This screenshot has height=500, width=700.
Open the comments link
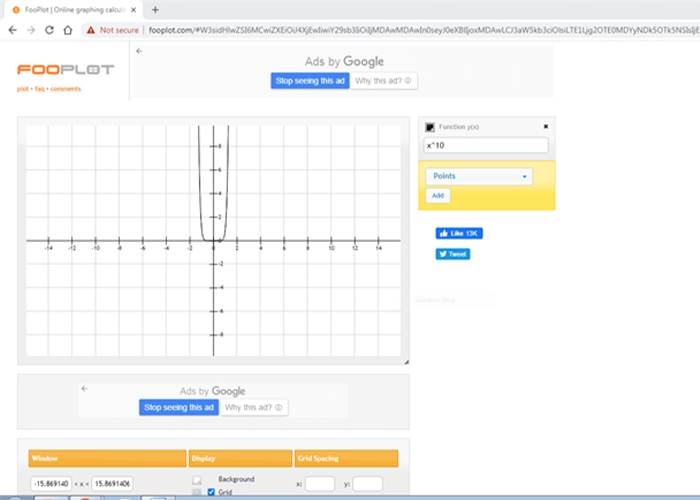66,89
